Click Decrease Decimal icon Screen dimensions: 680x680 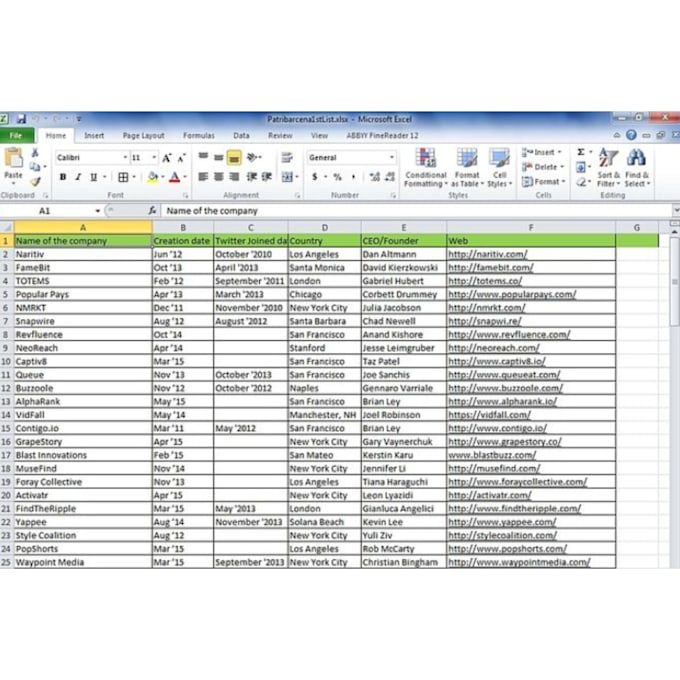coord(390,177)
